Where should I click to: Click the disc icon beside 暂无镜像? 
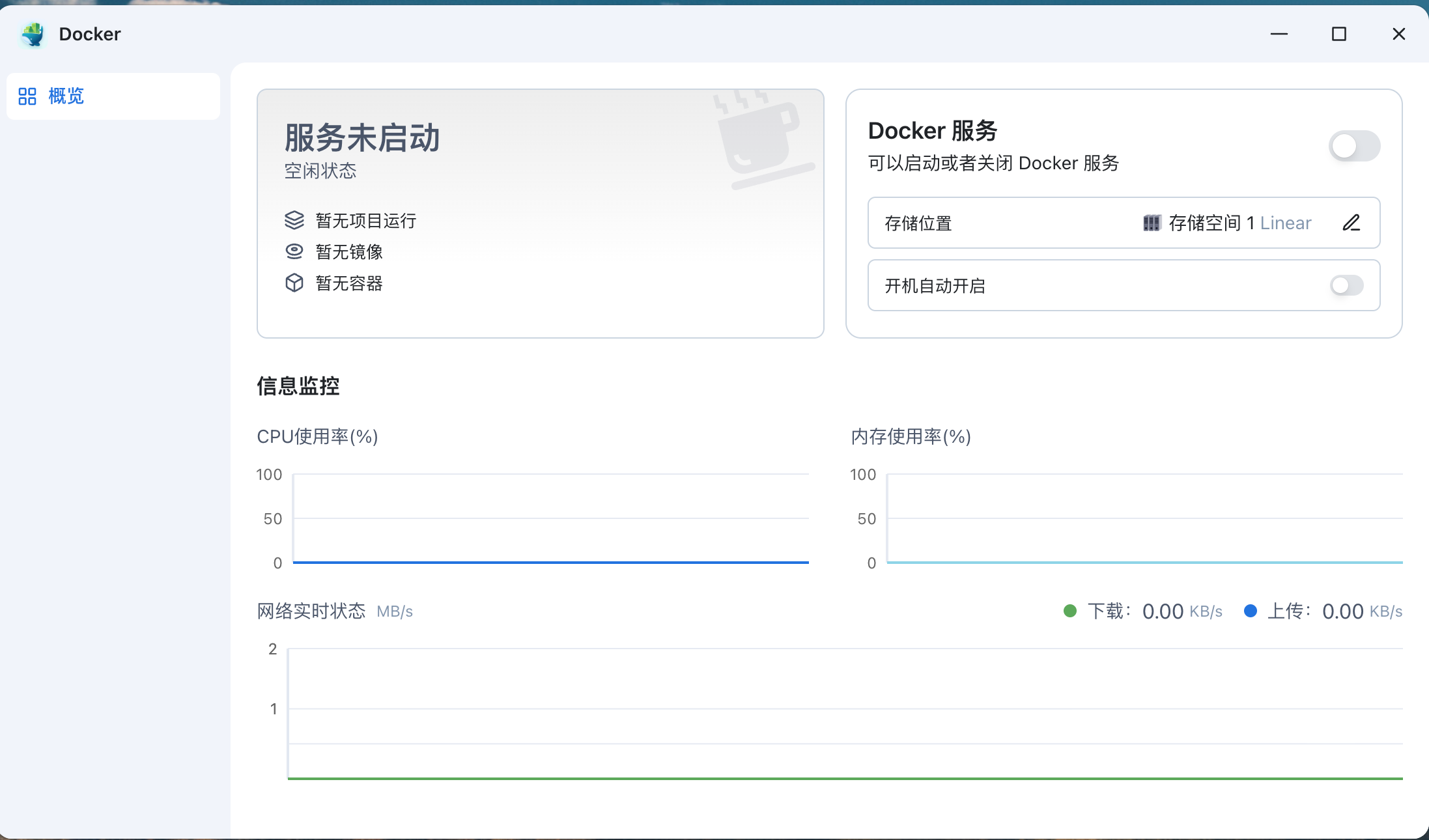point(294,251)
